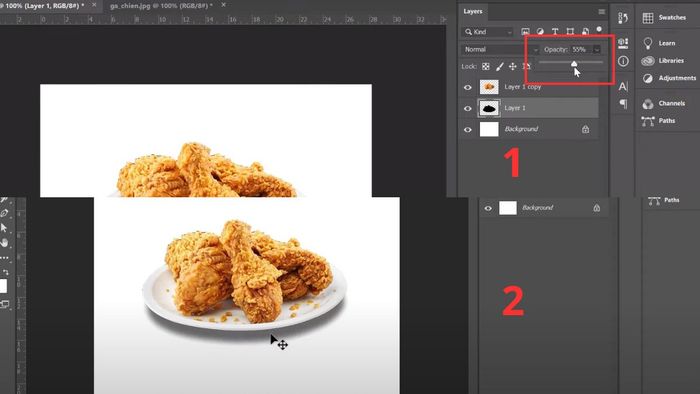The width and height of the screenshot is (700, 394).
Task: Switch to the Layers tab
Action: (473, 12)
